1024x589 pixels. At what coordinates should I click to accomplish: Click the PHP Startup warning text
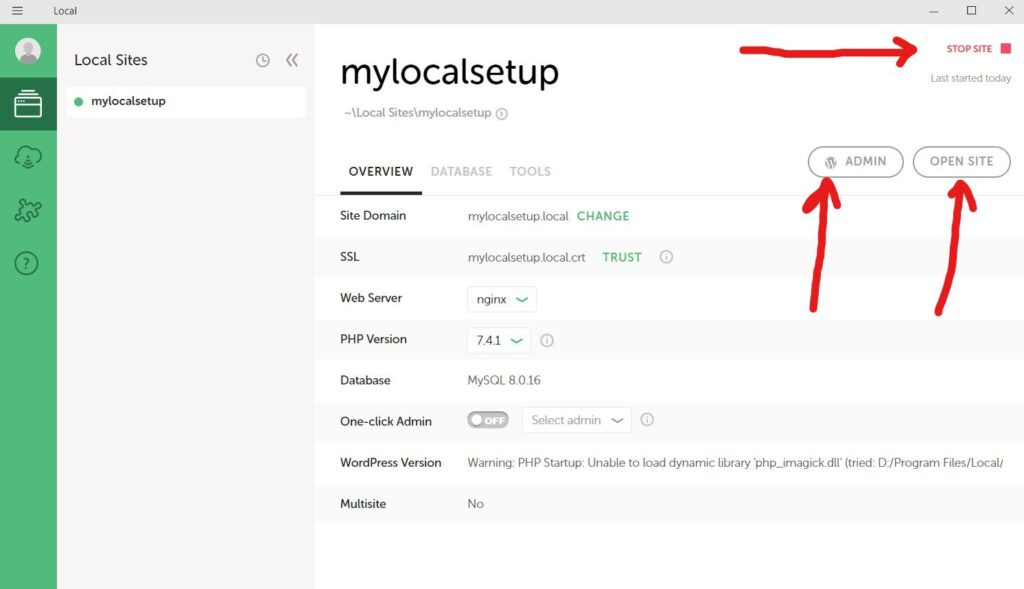click(x=735, y=462)
